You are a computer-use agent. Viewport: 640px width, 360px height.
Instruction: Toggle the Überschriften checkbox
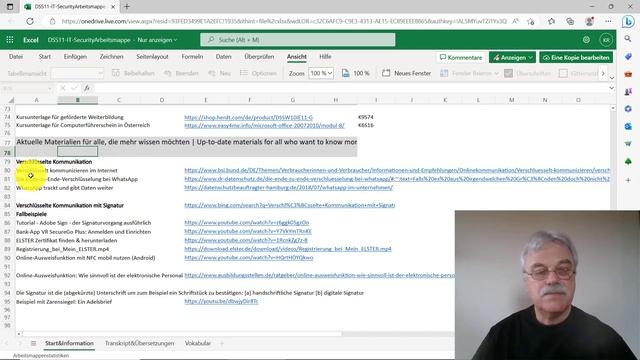(x=508, y=73)
